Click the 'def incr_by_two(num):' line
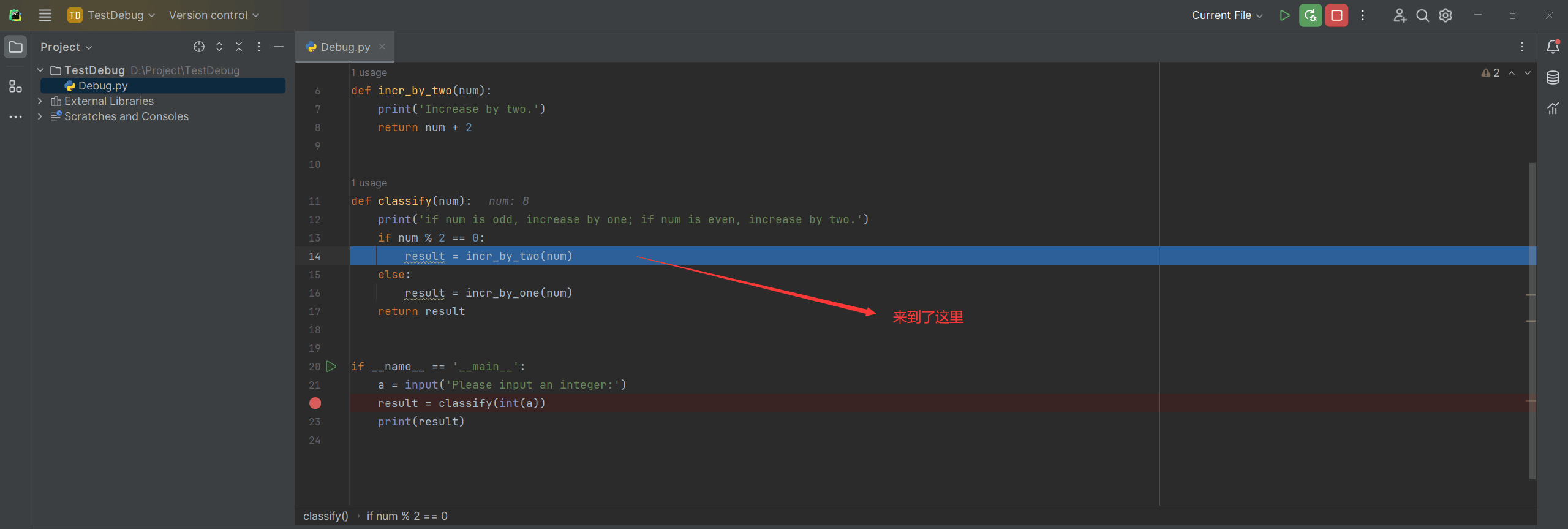The height and width of the screenshot is (529, 1568). pyautogui.click(x=421, y=91)
